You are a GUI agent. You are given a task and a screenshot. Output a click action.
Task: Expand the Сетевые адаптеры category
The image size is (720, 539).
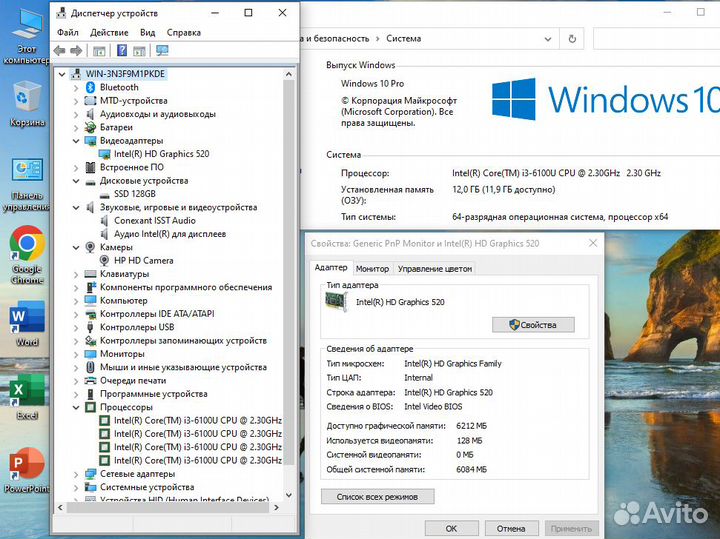pyautogui.click(x=76, y=474)
